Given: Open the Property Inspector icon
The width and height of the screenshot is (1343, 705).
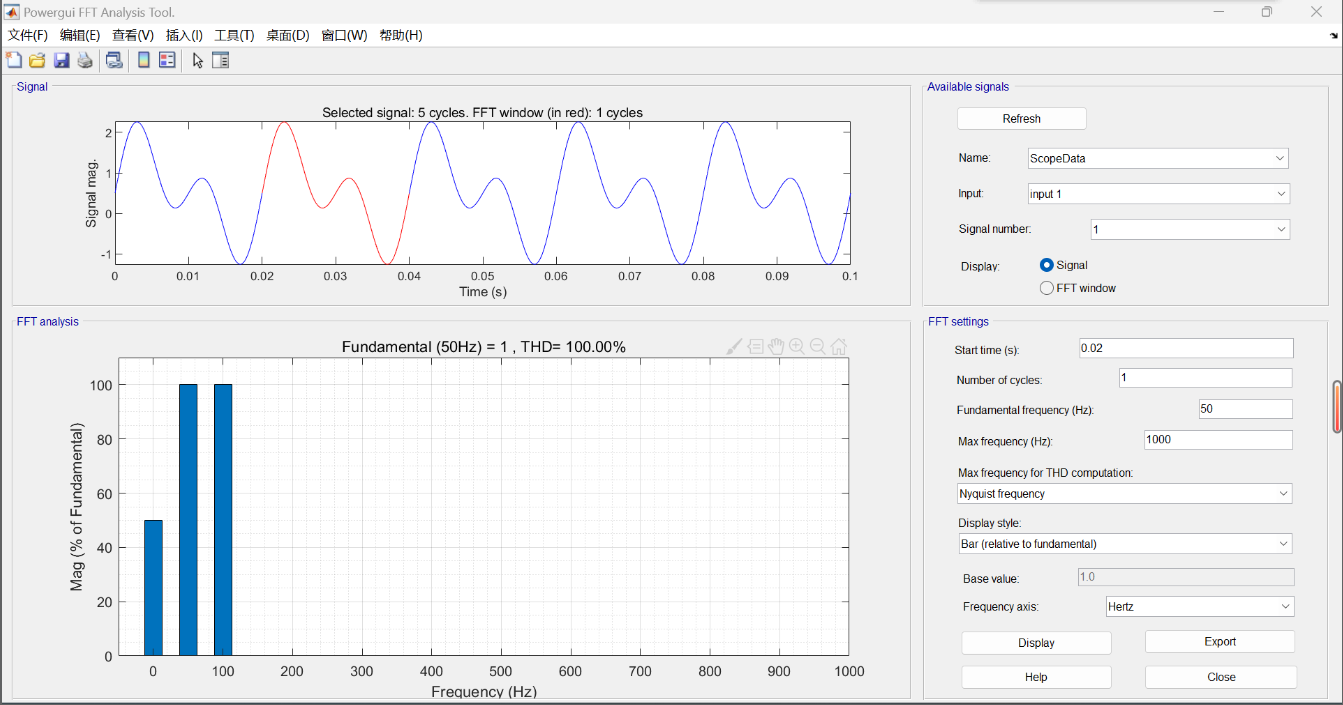Looking at the screenshot, I should [221, 60].
